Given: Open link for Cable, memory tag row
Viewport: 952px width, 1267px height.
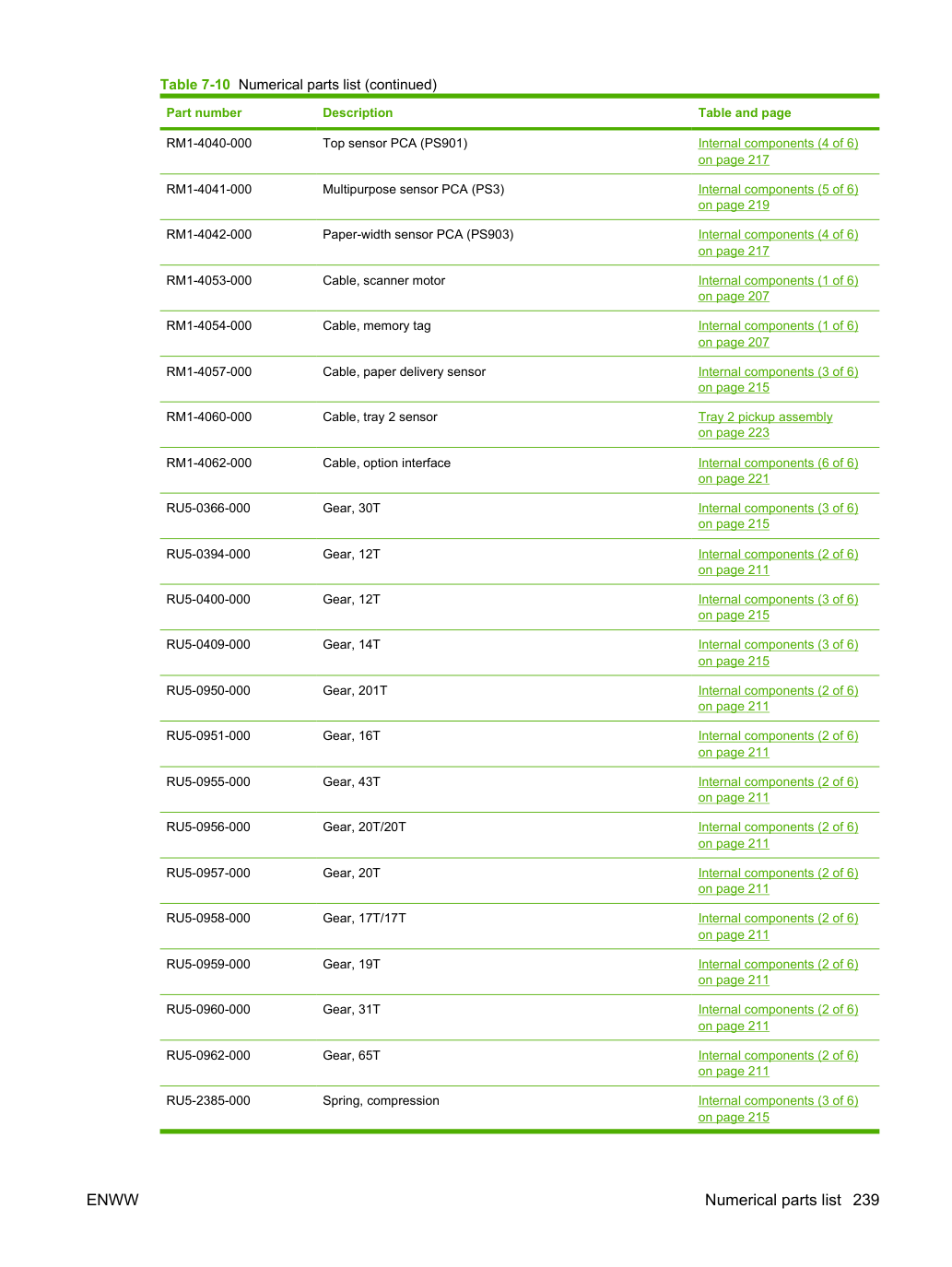Looking at the screenshot, I should 778,334.
